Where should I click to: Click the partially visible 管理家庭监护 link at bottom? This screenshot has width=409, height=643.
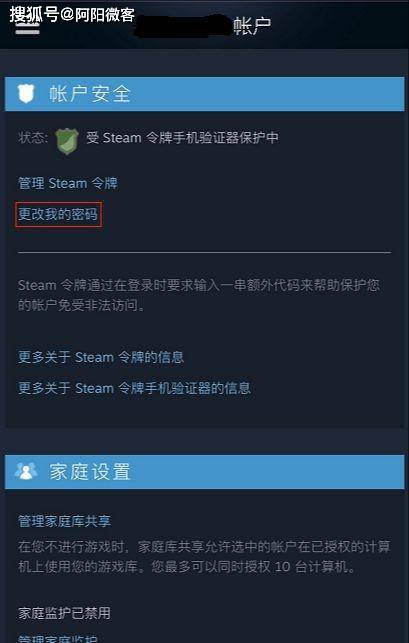pyautogui.click(x=58, y=638)
